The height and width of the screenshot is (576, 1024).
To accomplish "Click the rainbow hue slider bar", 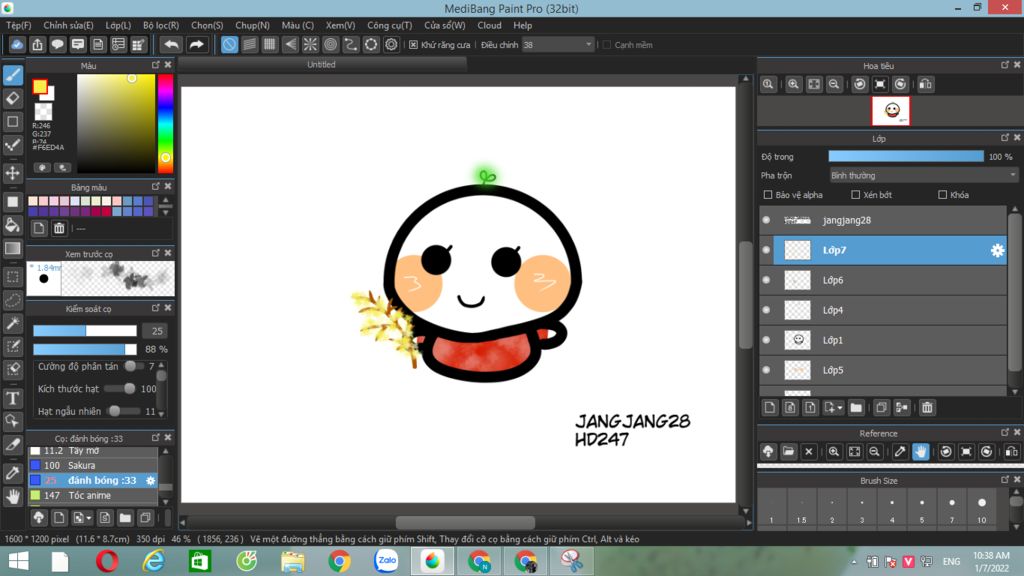I will point(165,120).
